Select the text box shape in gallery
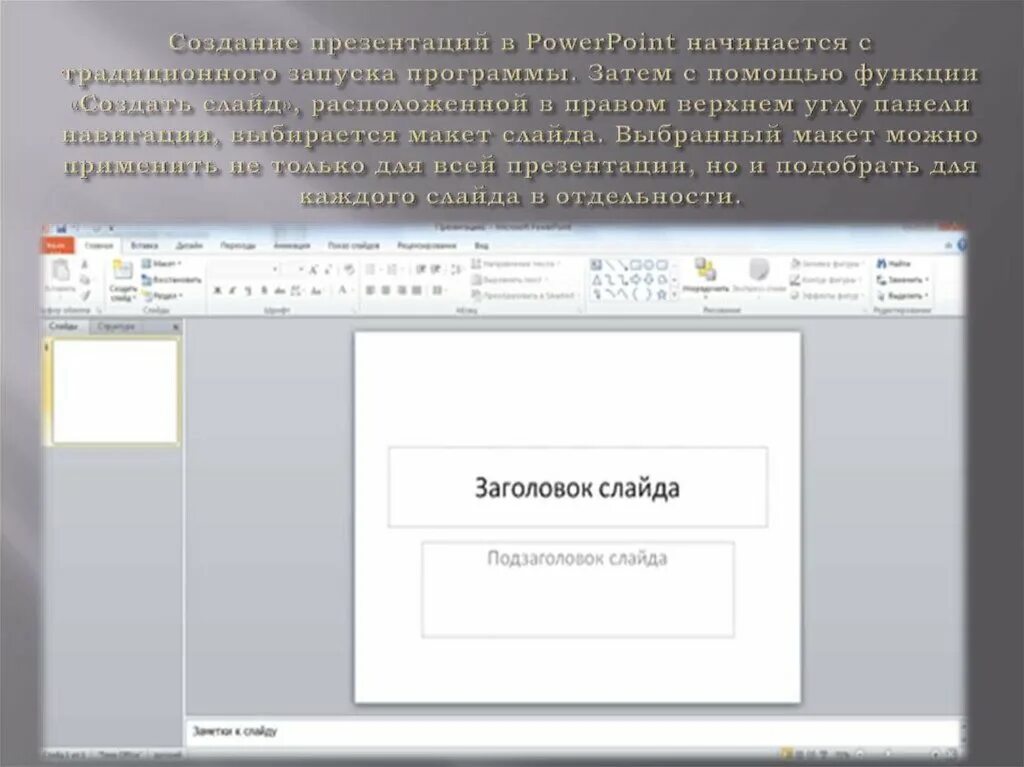 pos(596,265)
